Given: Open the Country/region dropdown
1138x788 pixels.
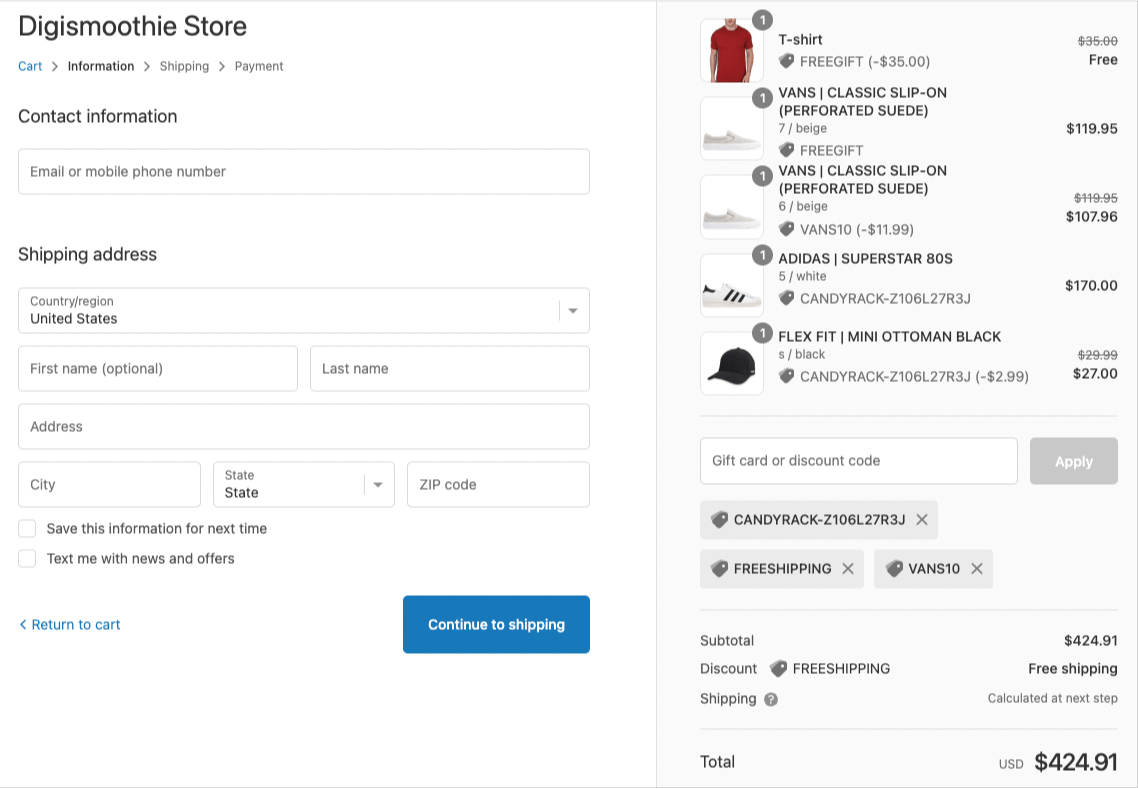Looking at the screenshot, I should click(303, 311).
